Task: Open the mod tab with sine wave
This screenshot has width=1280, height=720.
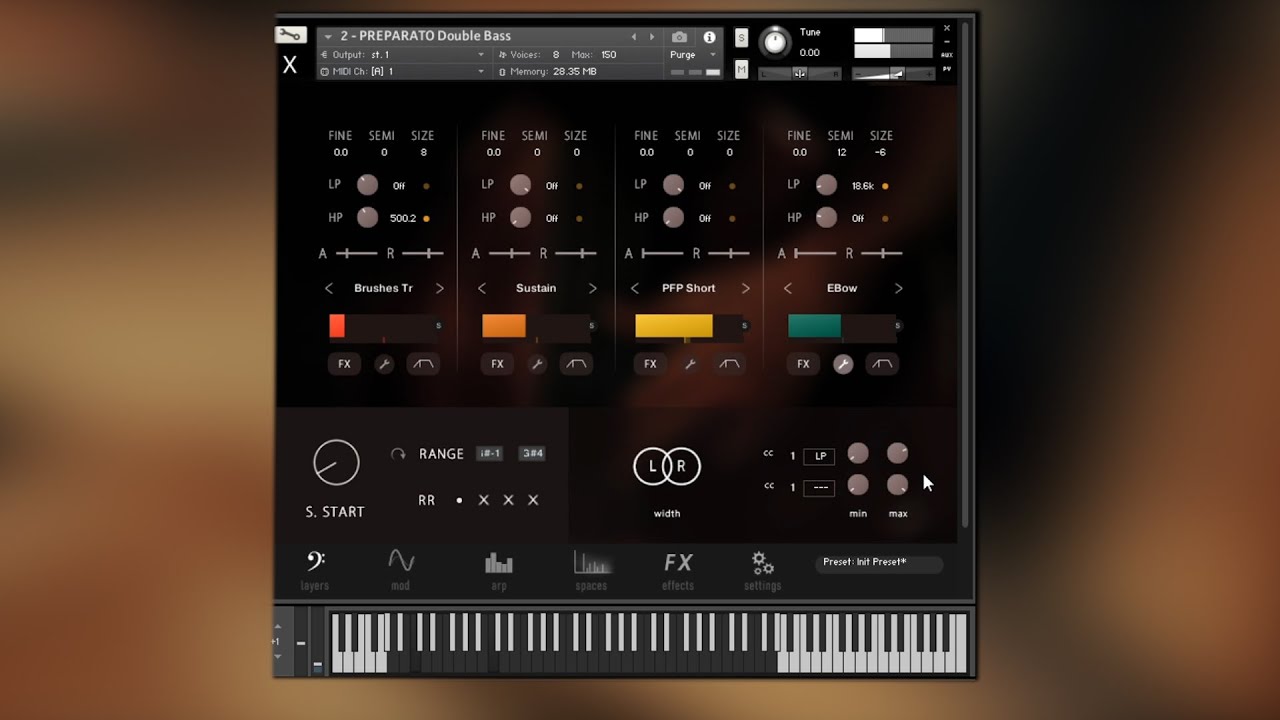Action: pyautogui.click(x=401, y=570)
